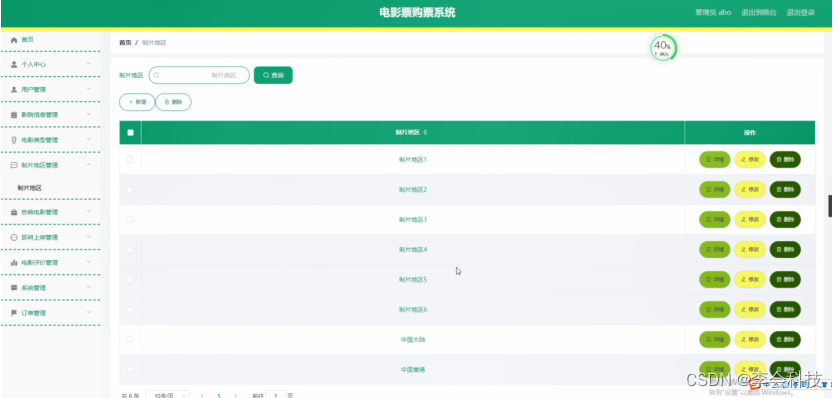Image resolution: width=838 pixels, height=398 pixels.
Task: Click the 电影评价管理 bar chart icon
Action: point(14,262)
